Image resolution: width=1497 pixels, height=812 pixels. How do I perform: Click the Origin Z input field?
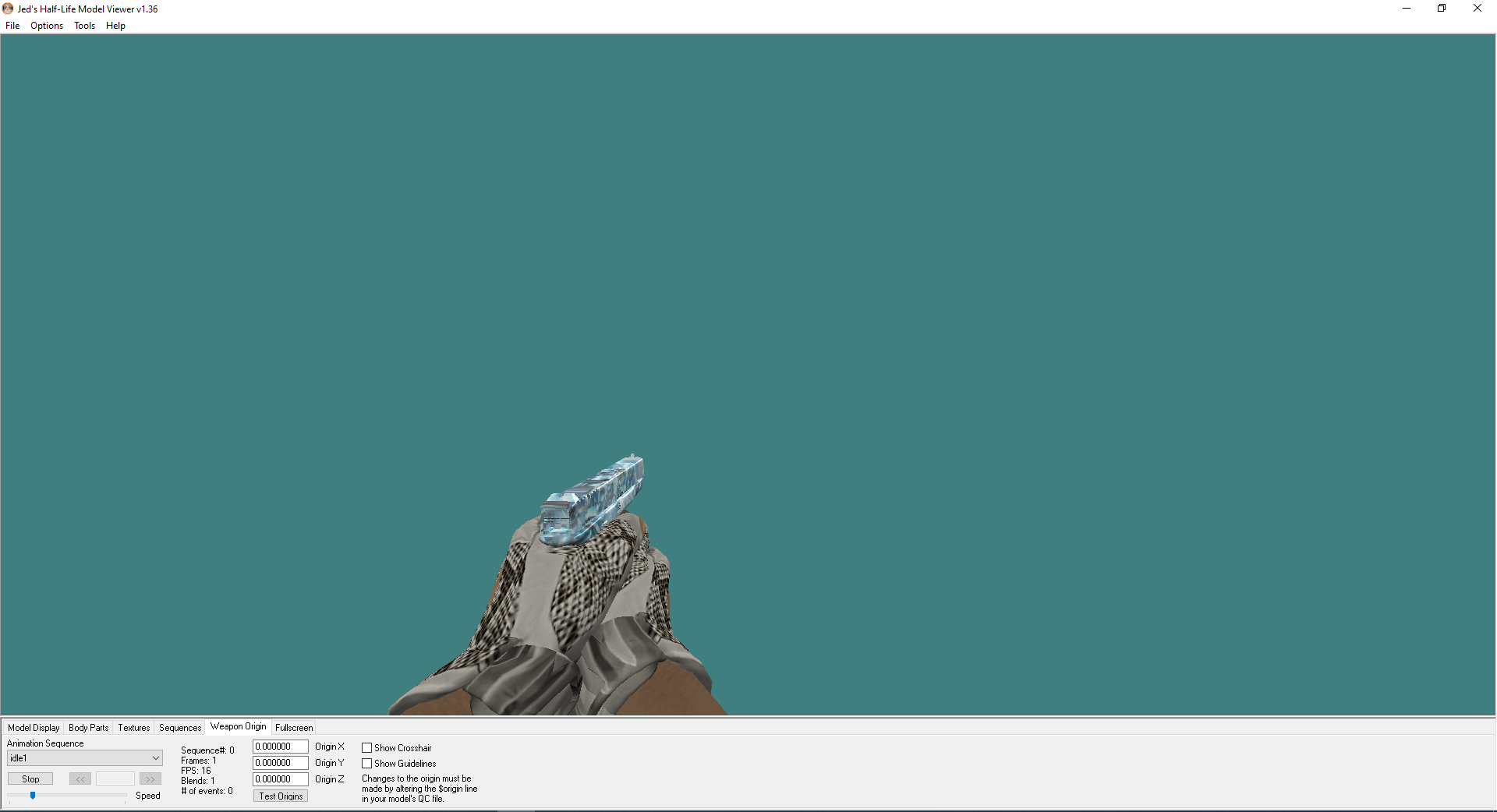pyautogui.click(x=281, y=779)
